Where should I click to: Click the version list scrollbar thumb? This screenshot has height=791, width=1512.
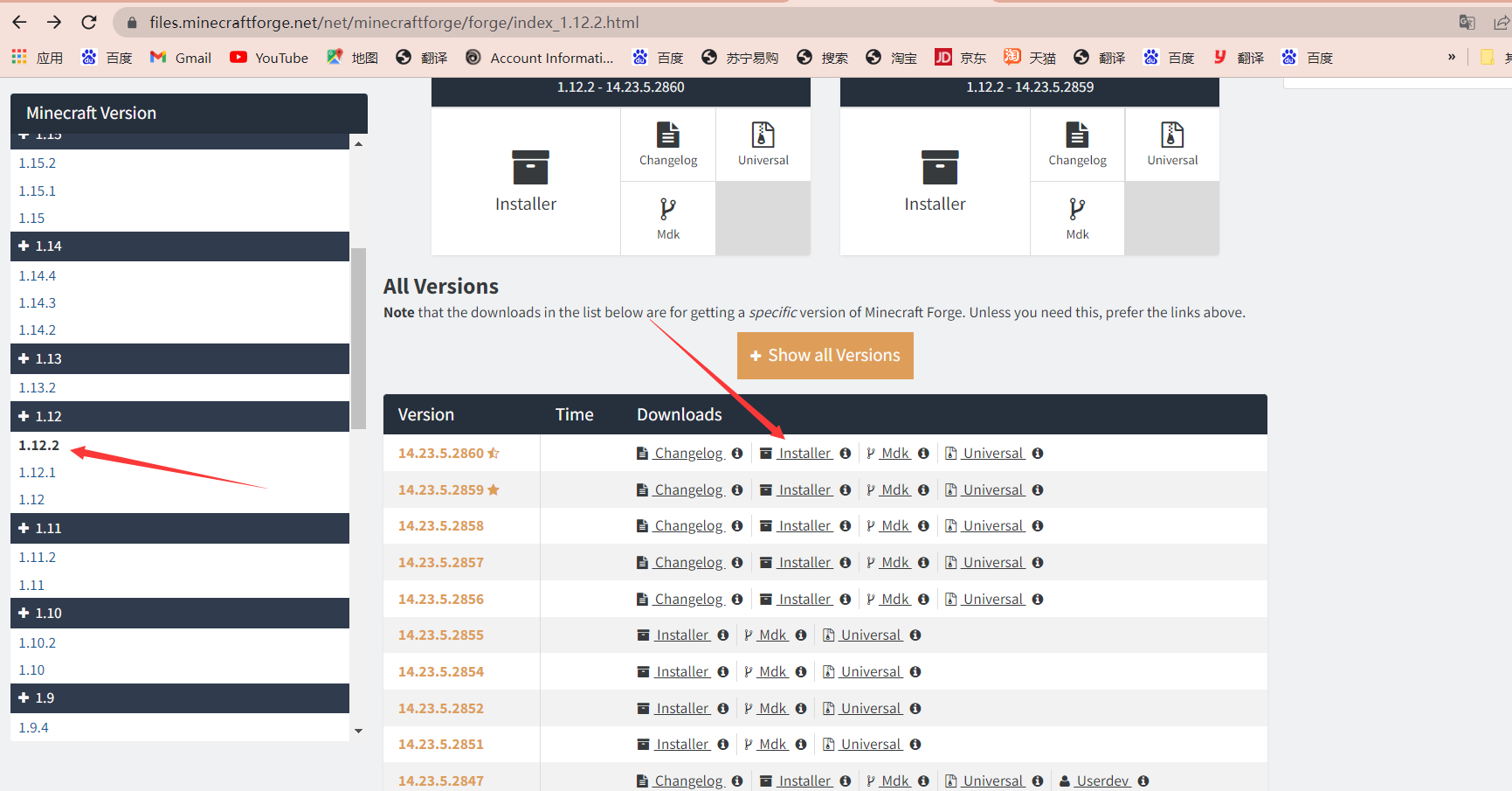coord(358,339)
